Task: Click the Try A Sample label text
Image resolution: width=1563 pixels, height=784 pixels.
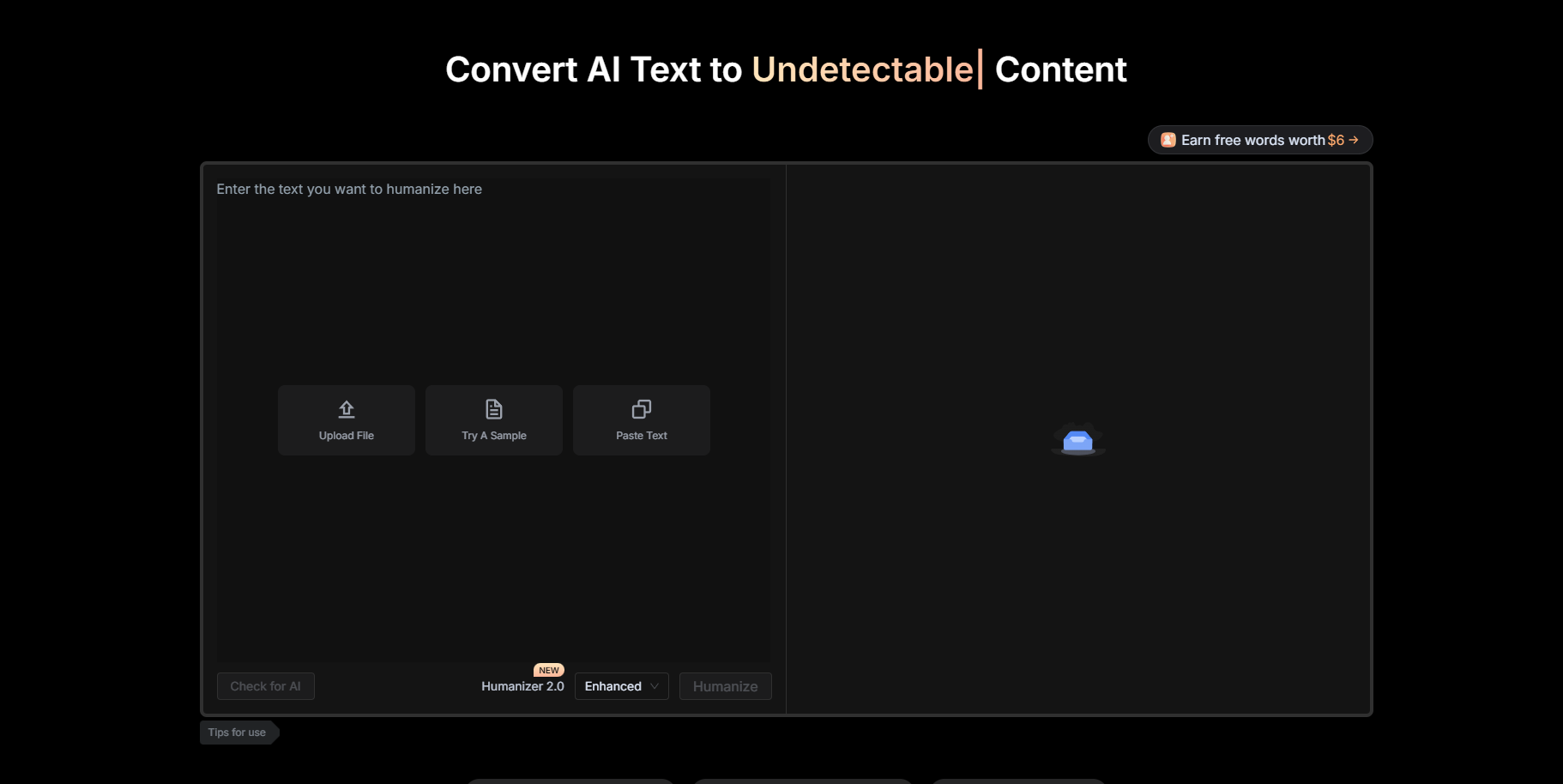Action: [x=494, y=436]
